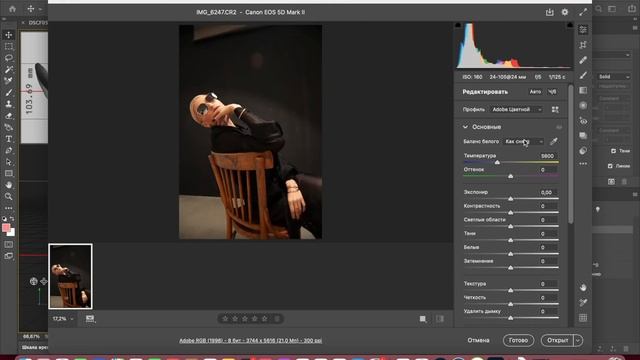Click the save image icon in Camera Raw header
The width and height of the screenshot is (640, 360).
point(550,12)
